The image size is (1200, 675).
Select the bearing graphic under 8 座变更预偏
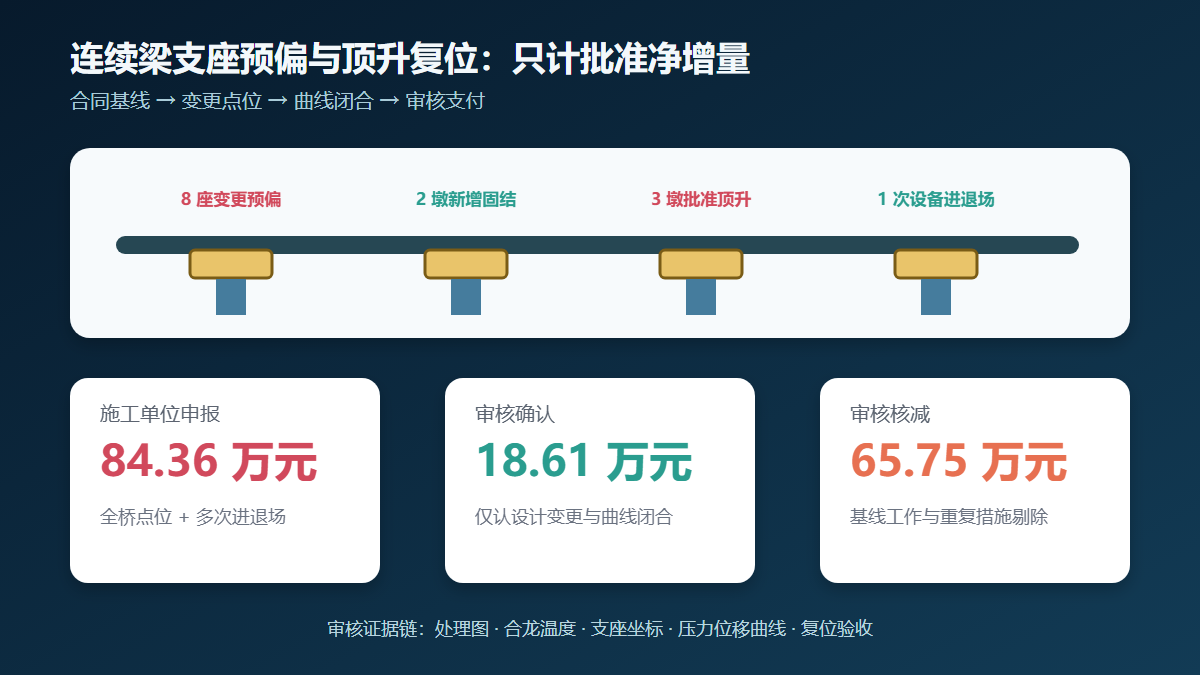tap(231, 264)
